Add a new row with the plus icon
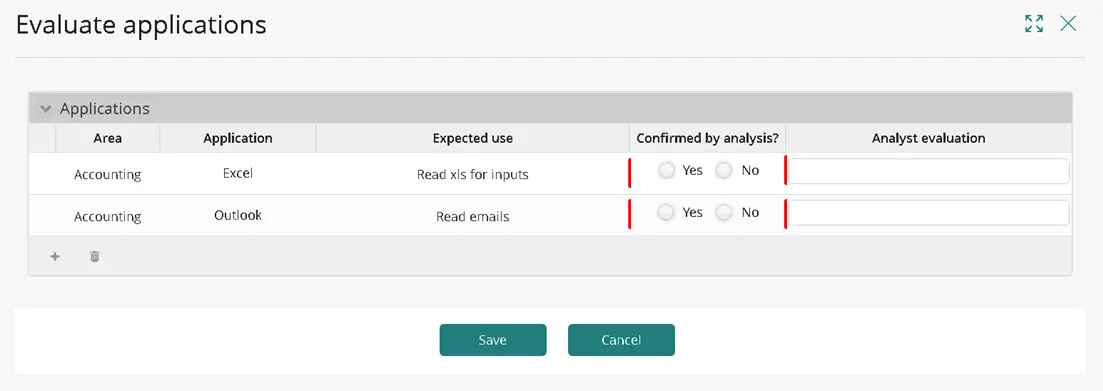This screenshot has width=1103, height=391. 55,257
